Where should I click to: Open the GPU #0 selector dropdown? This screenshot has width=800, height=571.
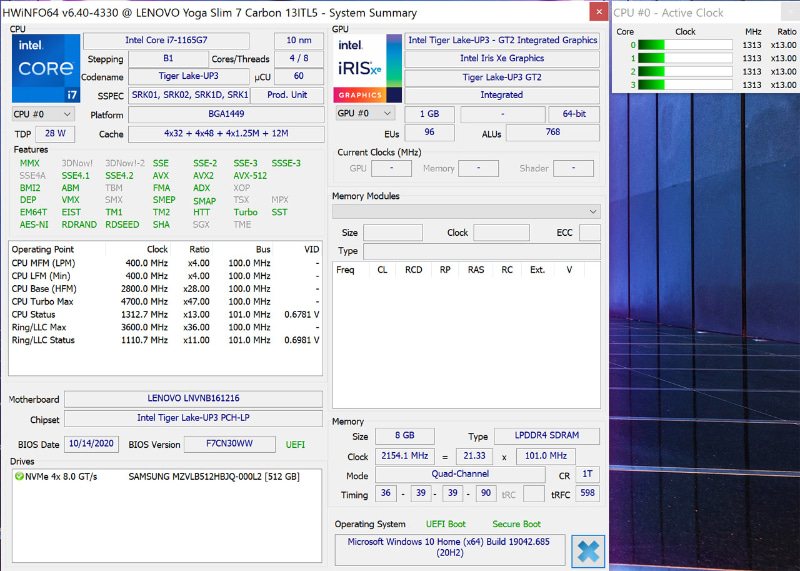coord(364,113)
